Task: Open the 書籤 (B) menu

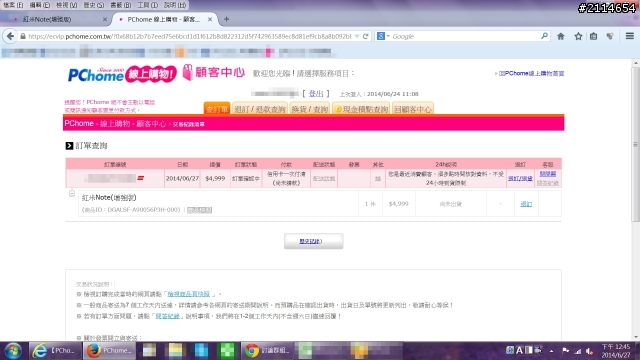Action: [x=120, y=5]
